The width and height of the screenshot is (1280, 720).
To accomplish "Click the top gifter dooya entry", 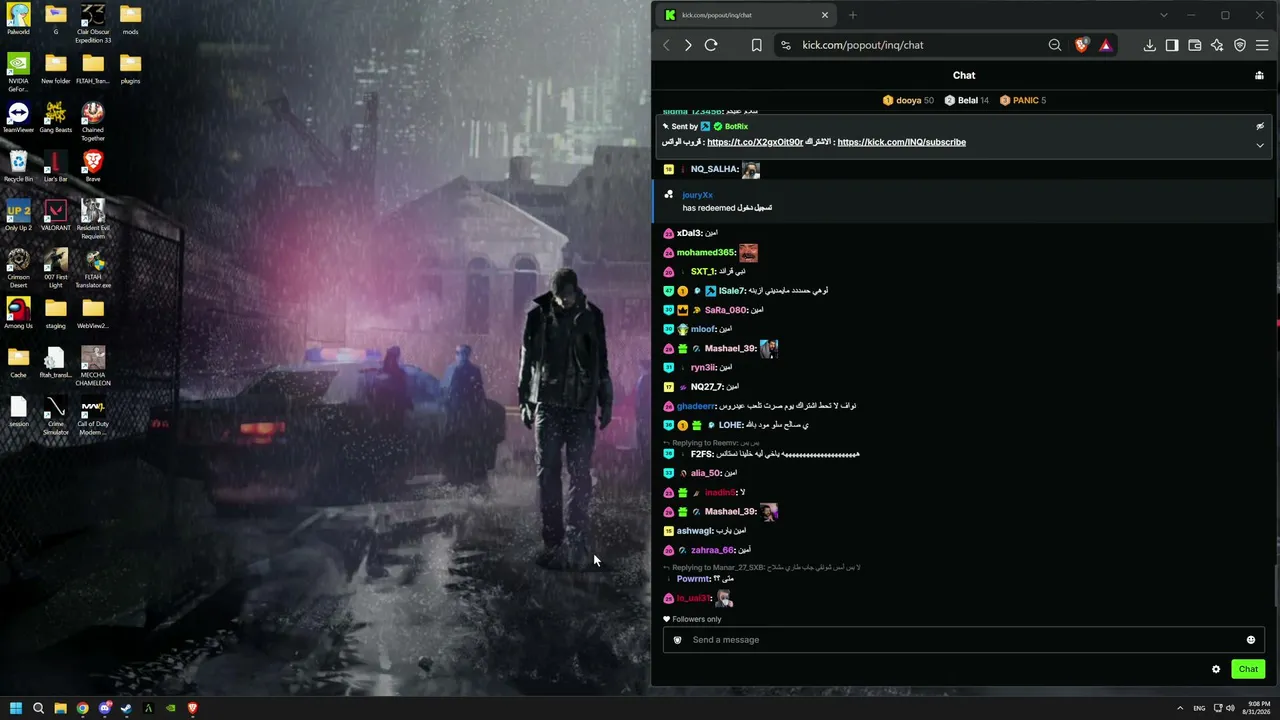I will click(908, 100).
